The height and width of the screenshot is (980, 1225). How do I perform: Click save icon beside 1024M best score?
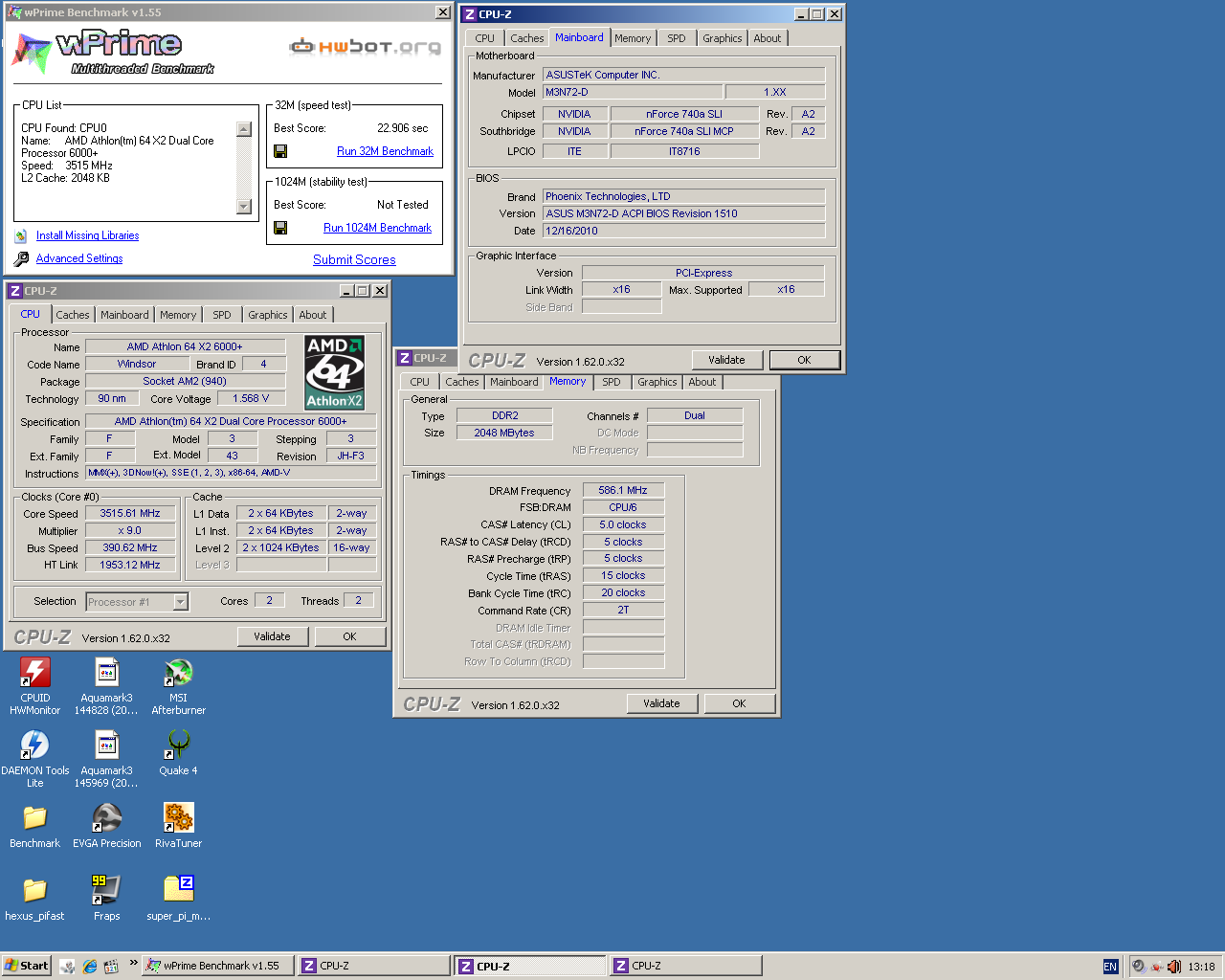[x=280, y=228]
